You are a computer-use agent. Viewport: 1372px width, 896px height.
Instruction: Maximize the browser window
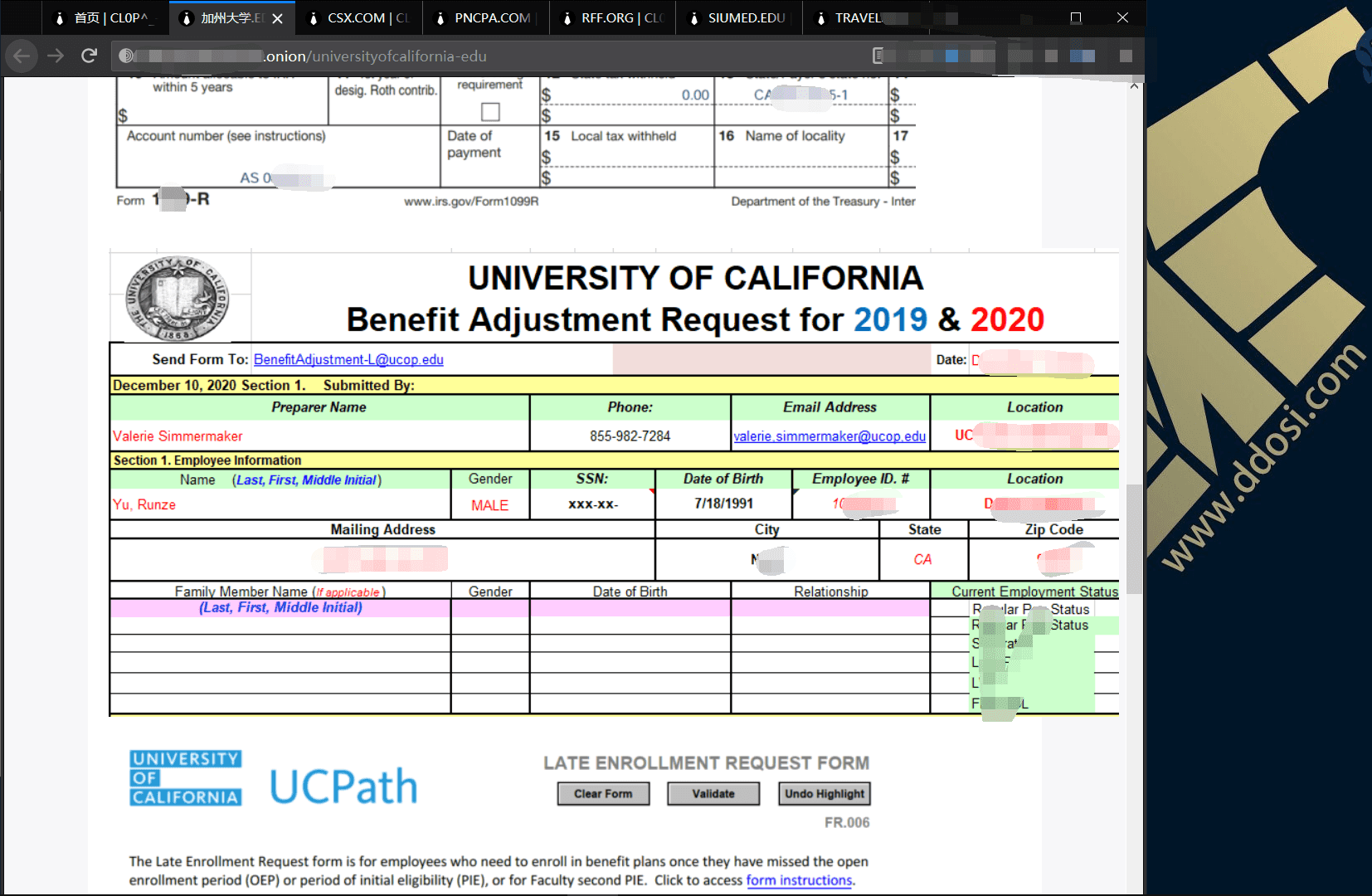coord(1075,17)
